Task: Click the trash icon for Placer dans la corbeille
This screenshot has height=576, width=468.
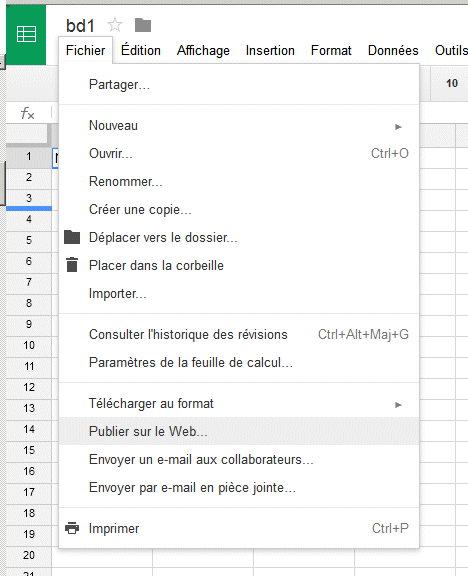Action: (72, 265)
